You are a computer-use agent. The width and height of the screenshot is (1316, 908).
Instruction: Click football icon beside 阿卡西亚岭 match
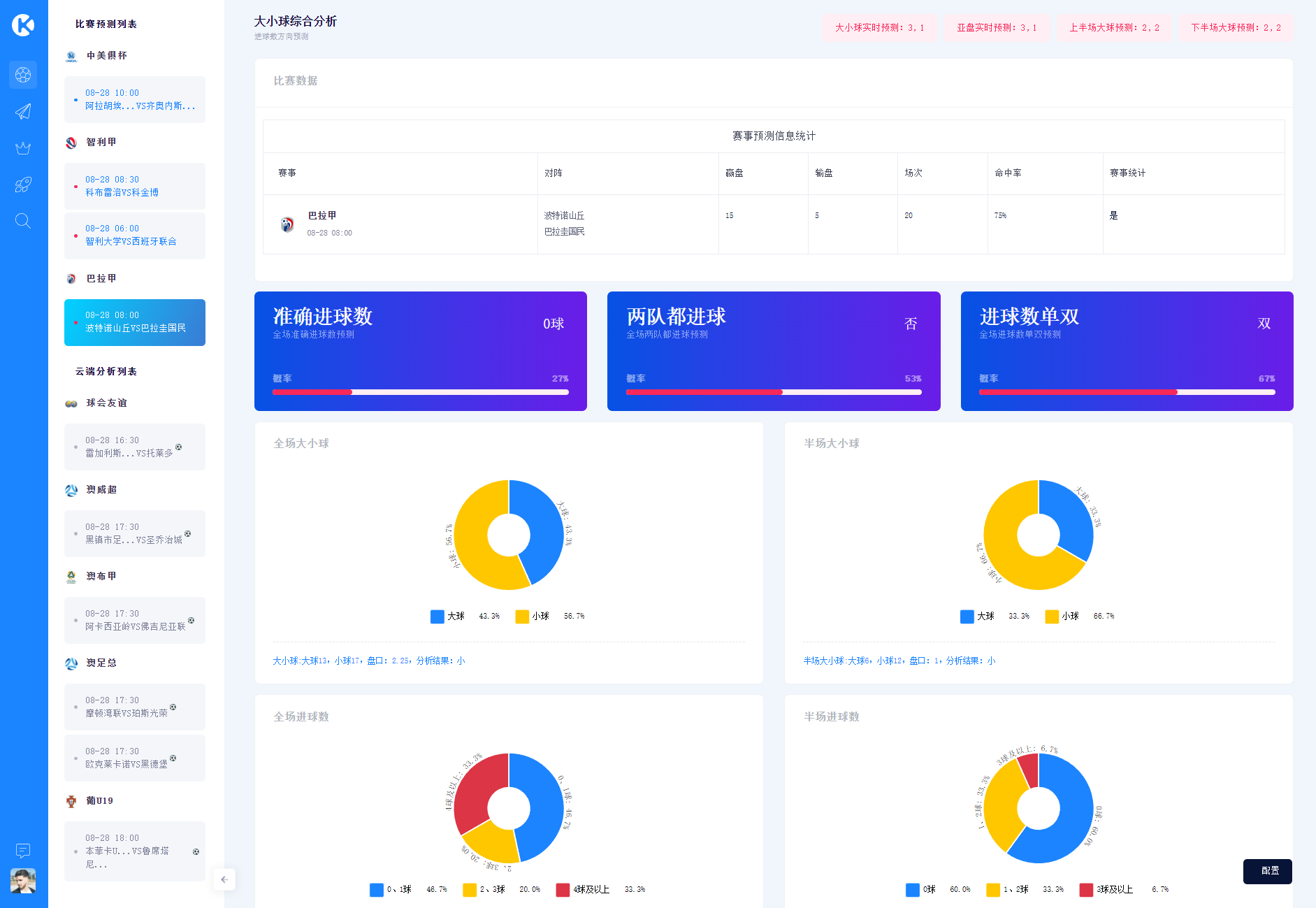(x=191, y=620)
